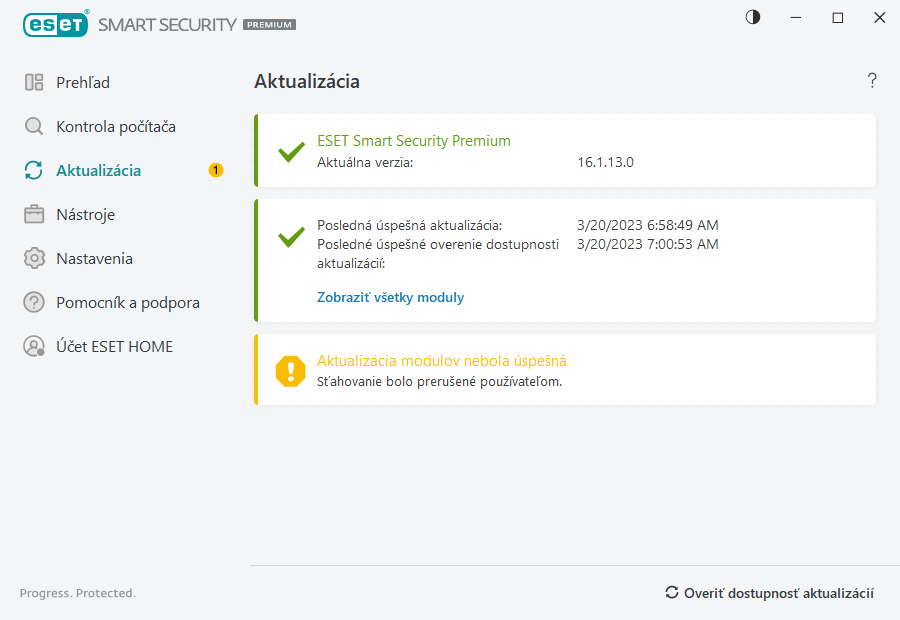Image resolution: width=900 pixels, height=620 pixels.
Task: Toggle the dark/light contrast mode
Action: point(753,17)
